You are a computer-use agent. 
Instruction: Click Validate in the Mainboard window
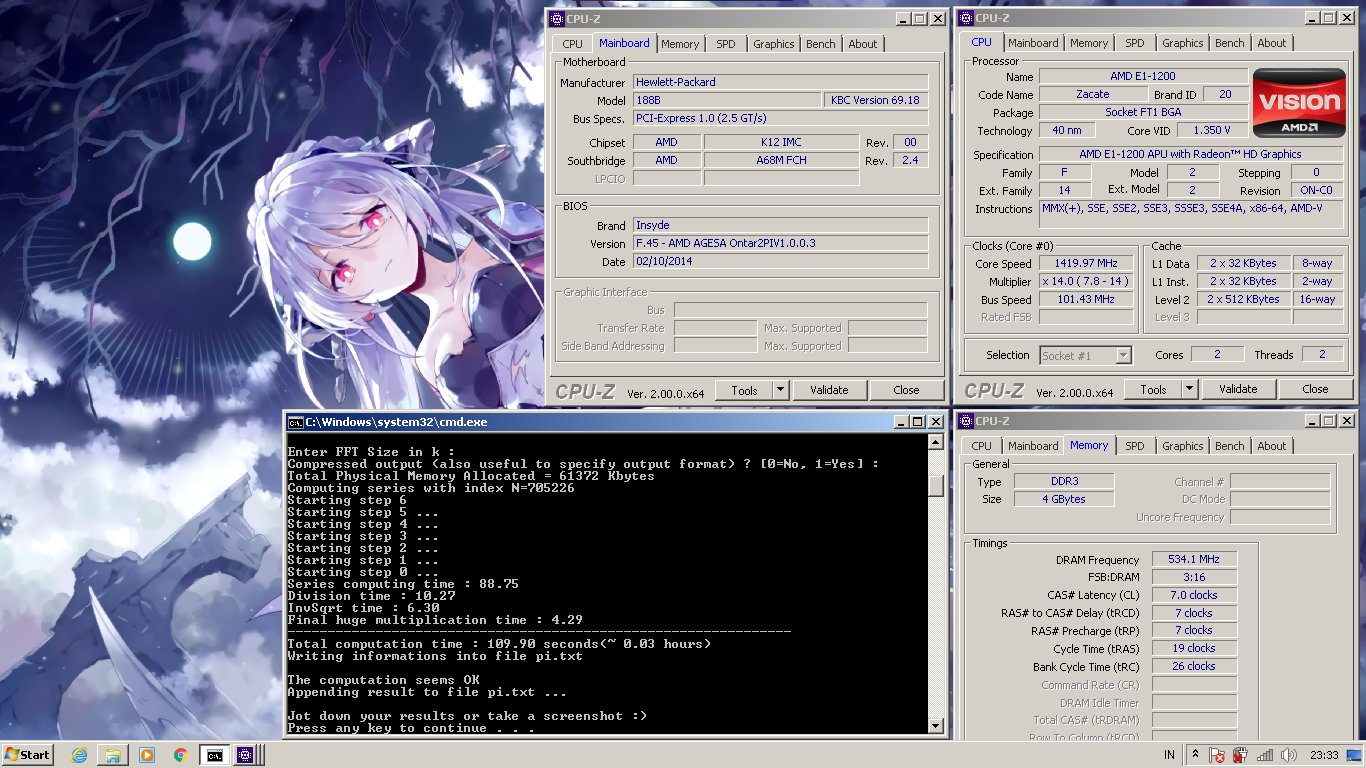829,390
